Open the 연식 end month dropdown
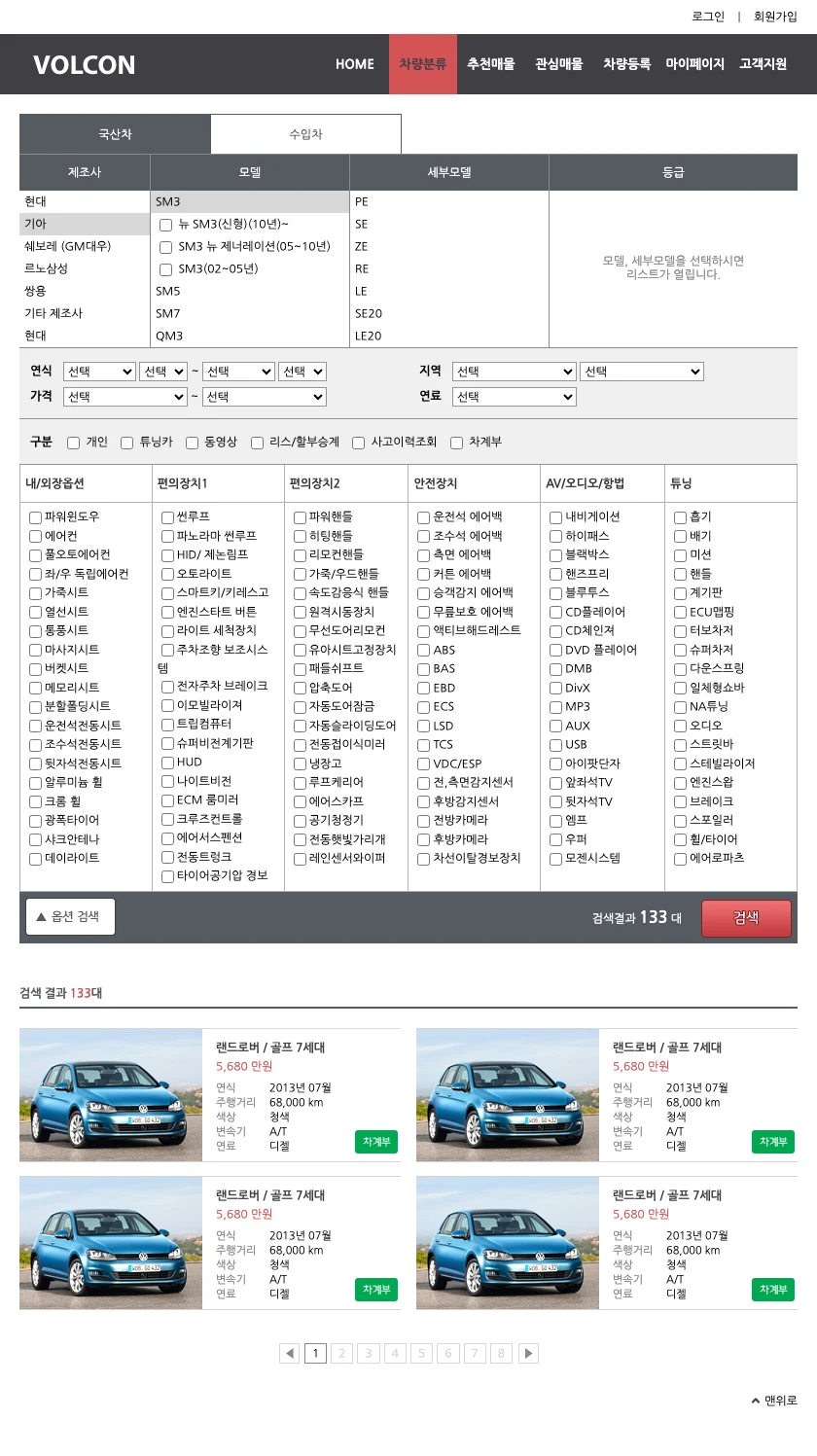 pos(302,372)
